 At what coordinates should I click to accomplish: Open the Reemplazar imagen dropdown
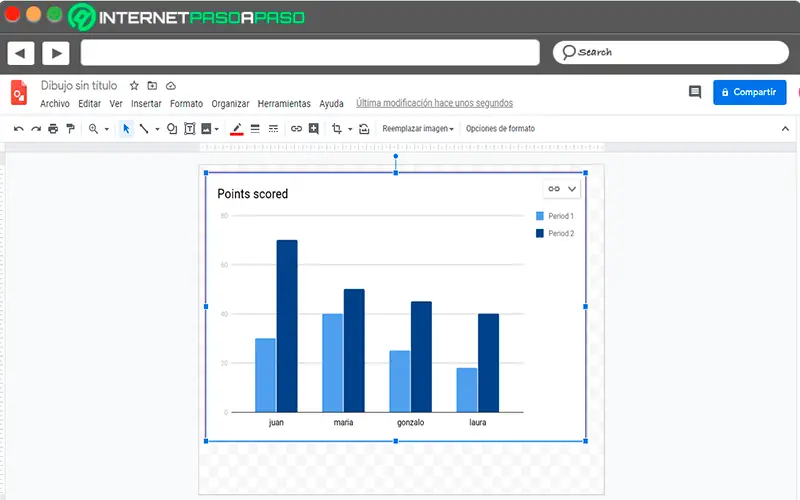418,129
